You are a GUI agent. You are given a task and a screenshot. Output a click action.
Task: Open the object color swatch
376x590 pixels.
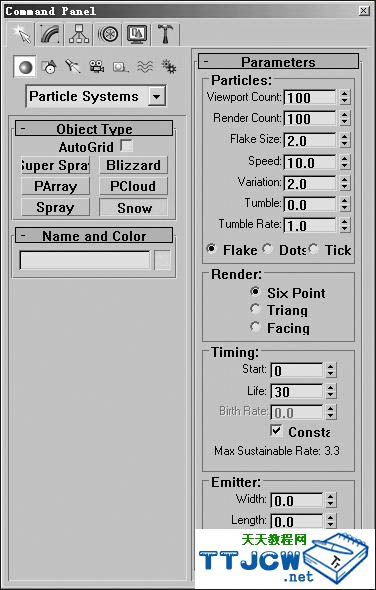163,260
